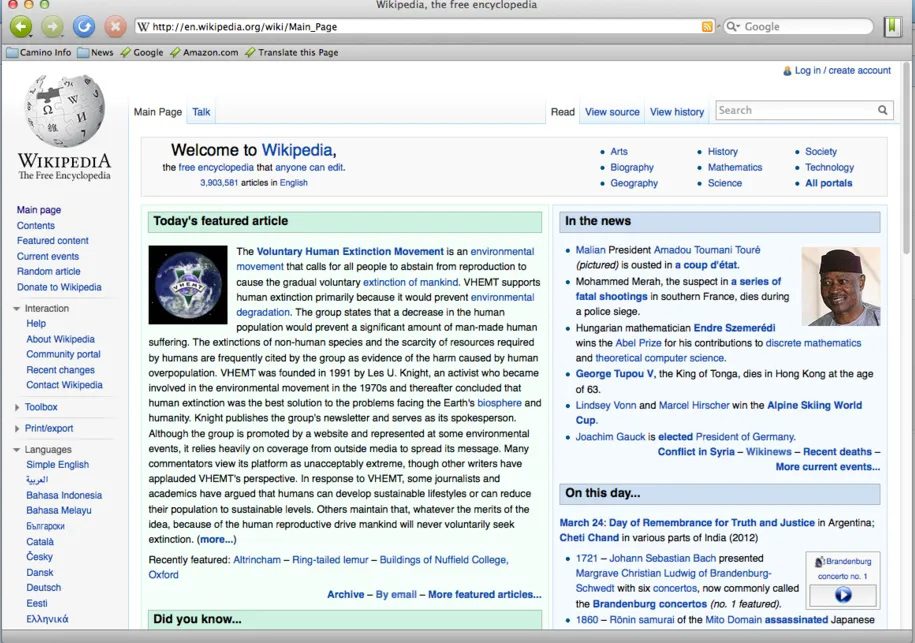This screenshot has height=643, width=915.
Task: Click the user icon beside Log in
Action: point(787,71)
